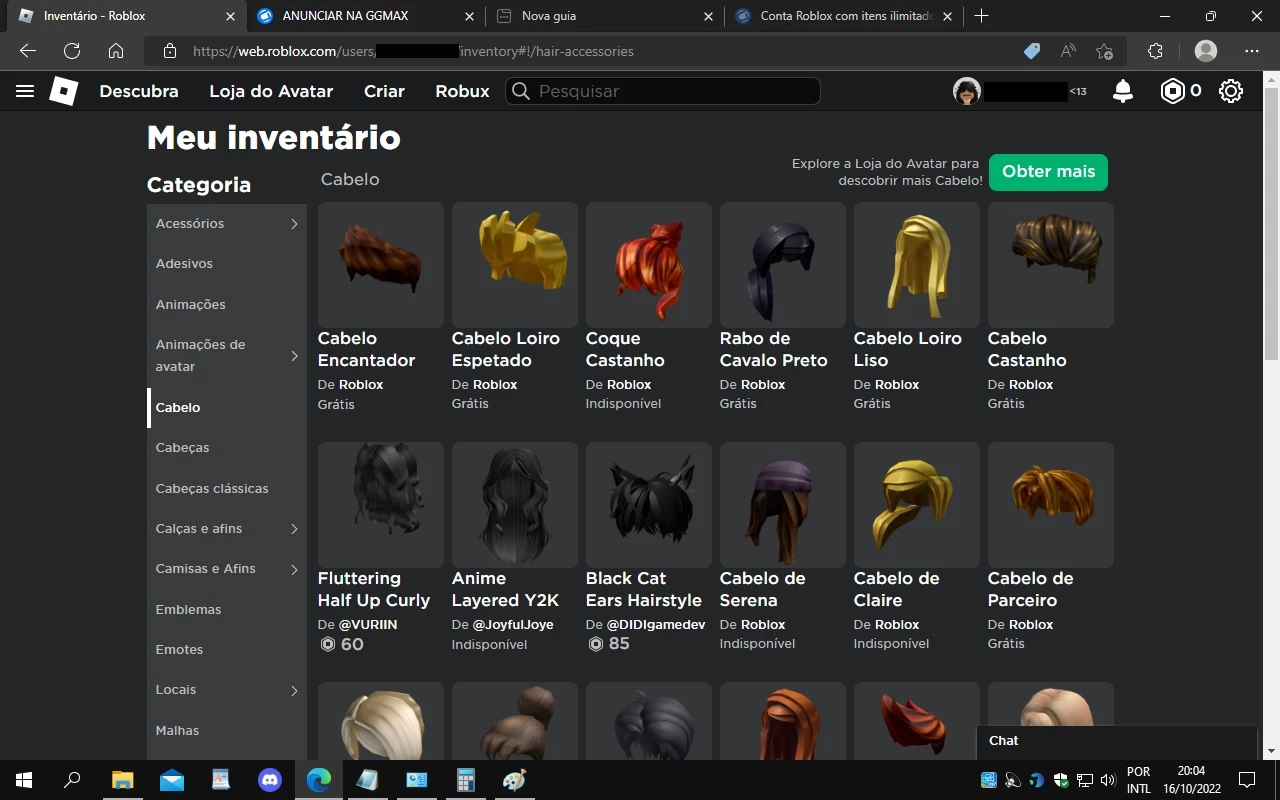Click the Anime Layered Y2K thumbnail

(515, 505)
